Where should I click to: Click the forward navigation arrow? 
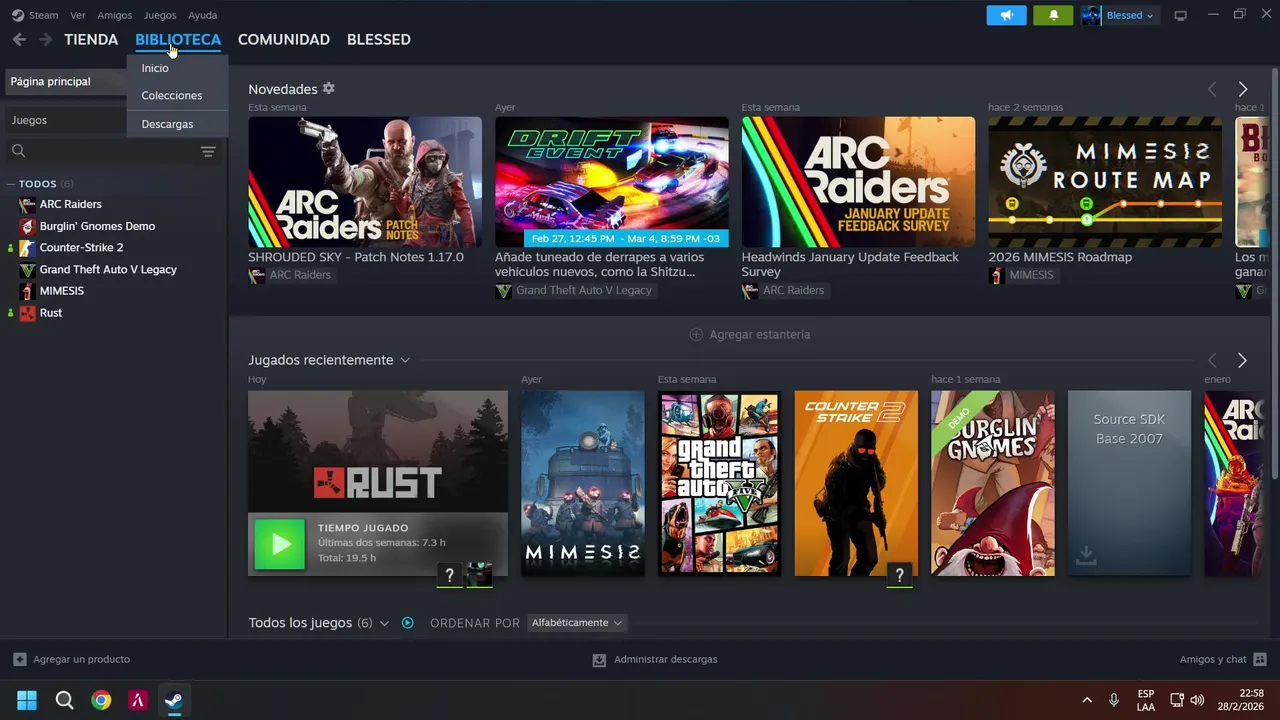[x=45, y=39]
